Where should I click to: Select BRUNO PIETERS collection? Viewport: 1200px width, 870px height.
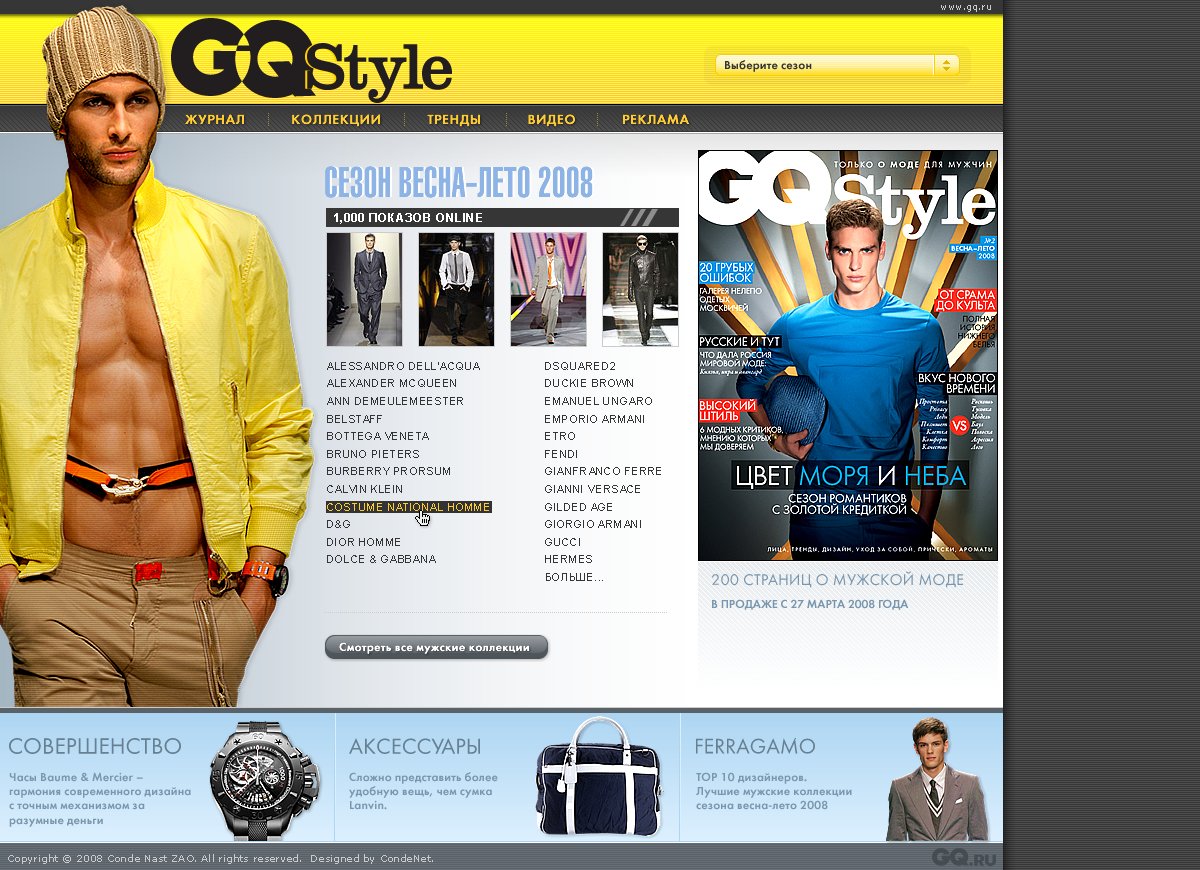[x=373, y=454]
